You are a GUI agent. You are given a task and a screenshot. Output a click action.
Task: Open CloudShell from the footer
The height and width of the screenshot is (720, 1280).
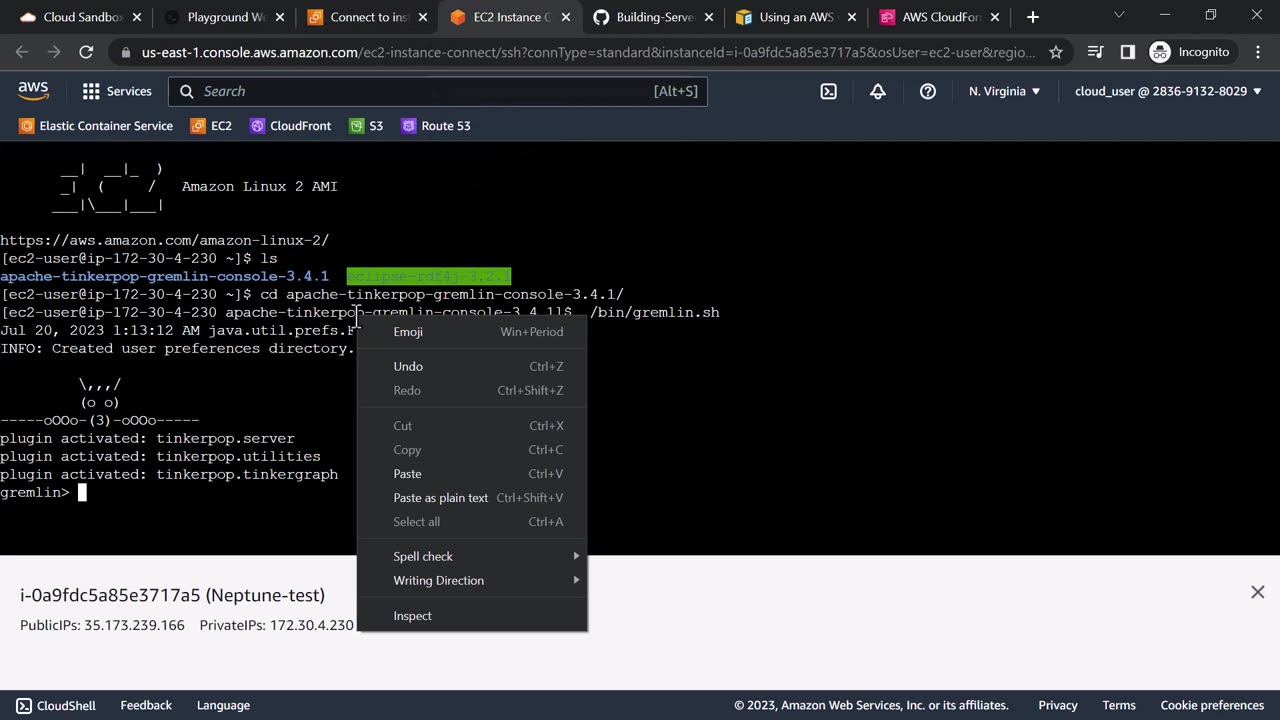(56, 705)
